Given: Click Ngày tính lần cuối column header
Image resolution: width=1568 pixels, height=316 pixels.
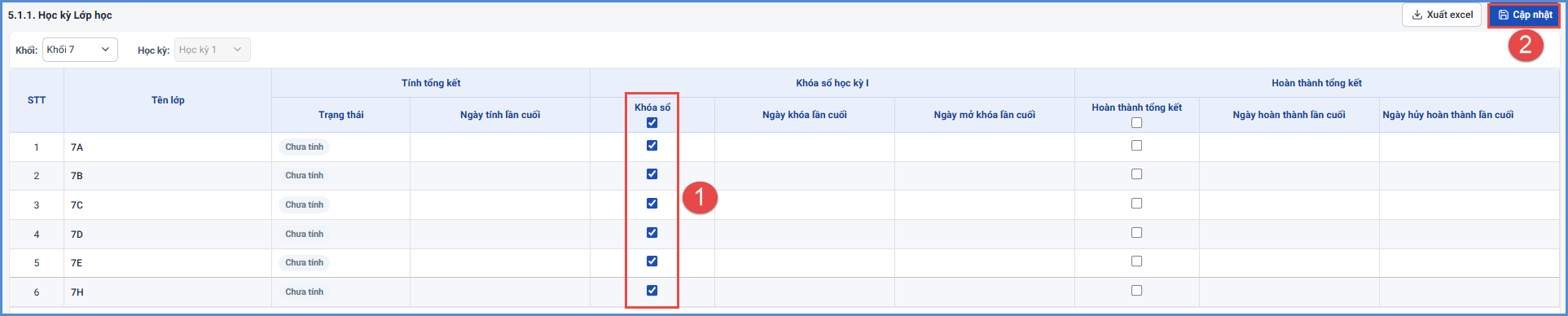Looking at the screenshot, I should (500, 115).
